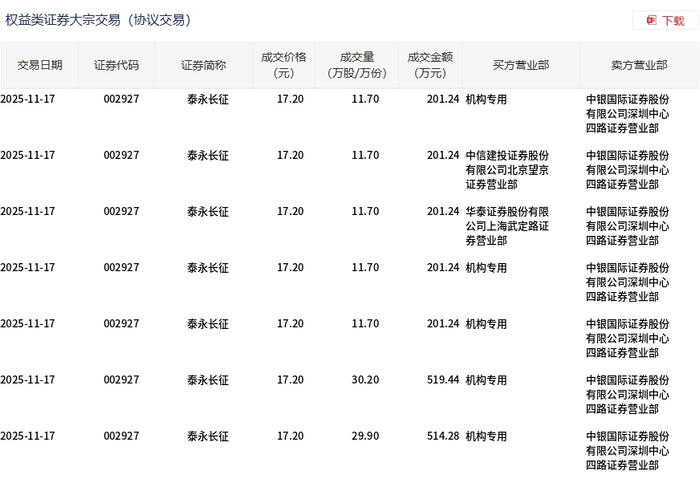Click price 17.20 in the 中信建投 buyer row
Viewport: 700px width, 483px height.
pyautogui.click(x=290, y=155)
